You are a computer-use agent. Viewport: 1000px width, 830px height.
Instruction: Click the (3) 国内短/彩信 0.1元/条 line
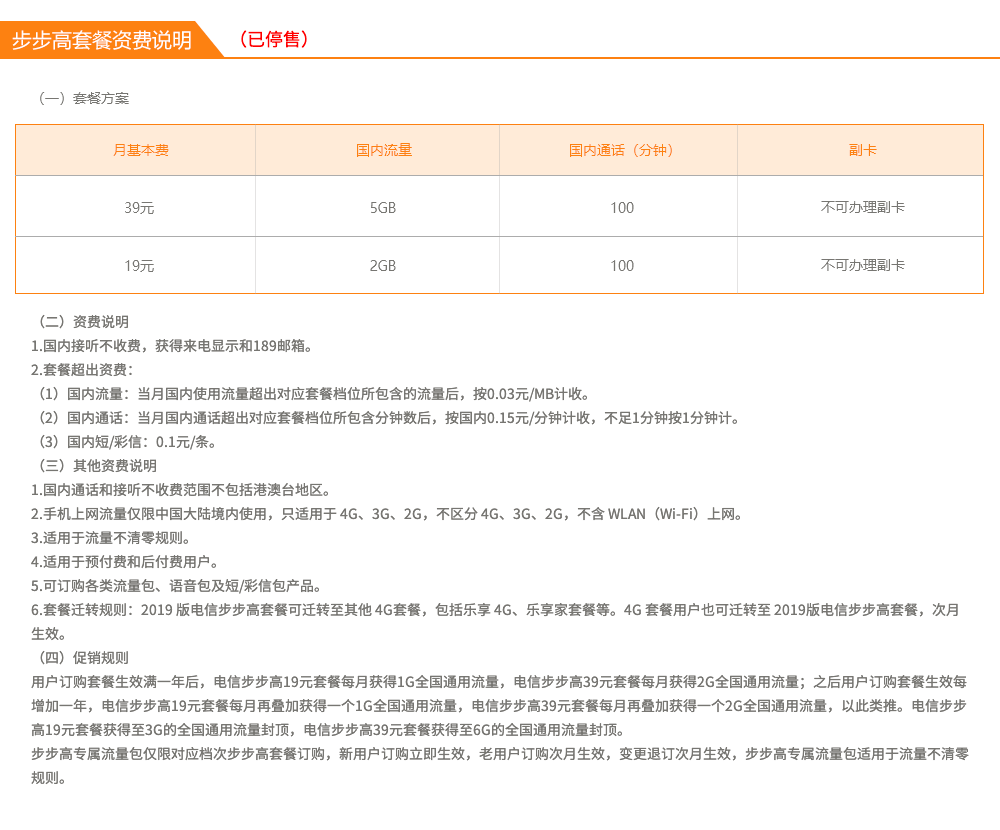click(x=127, y=441)
